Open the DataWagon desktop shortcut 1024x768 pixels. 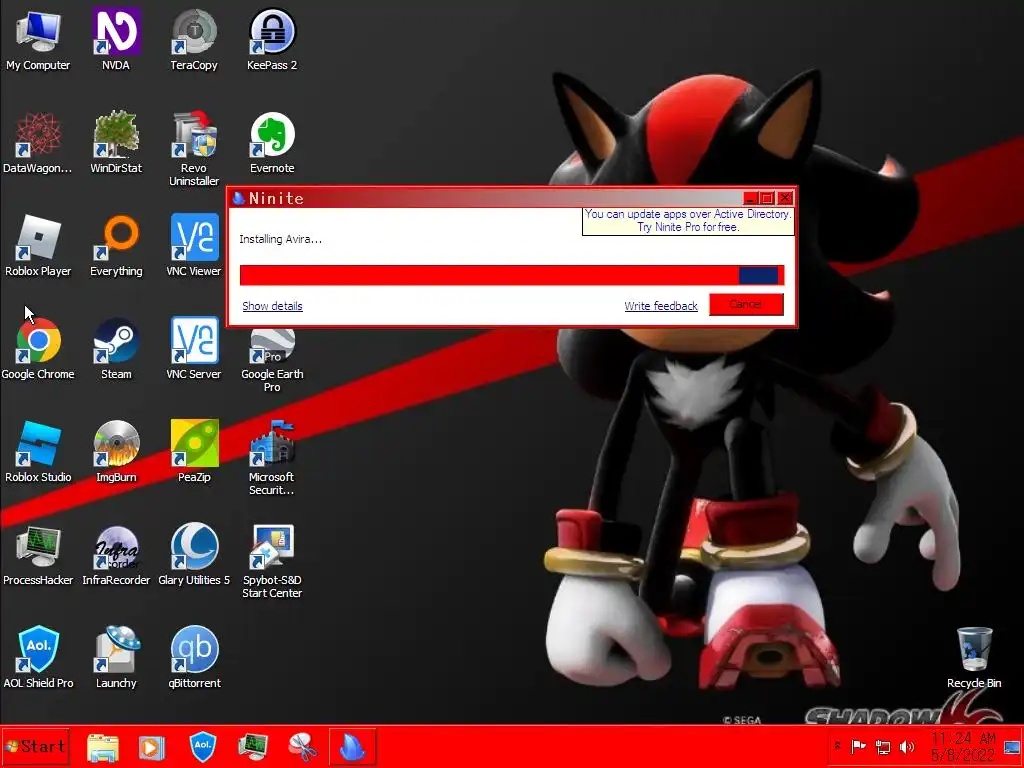pos(38,142)
